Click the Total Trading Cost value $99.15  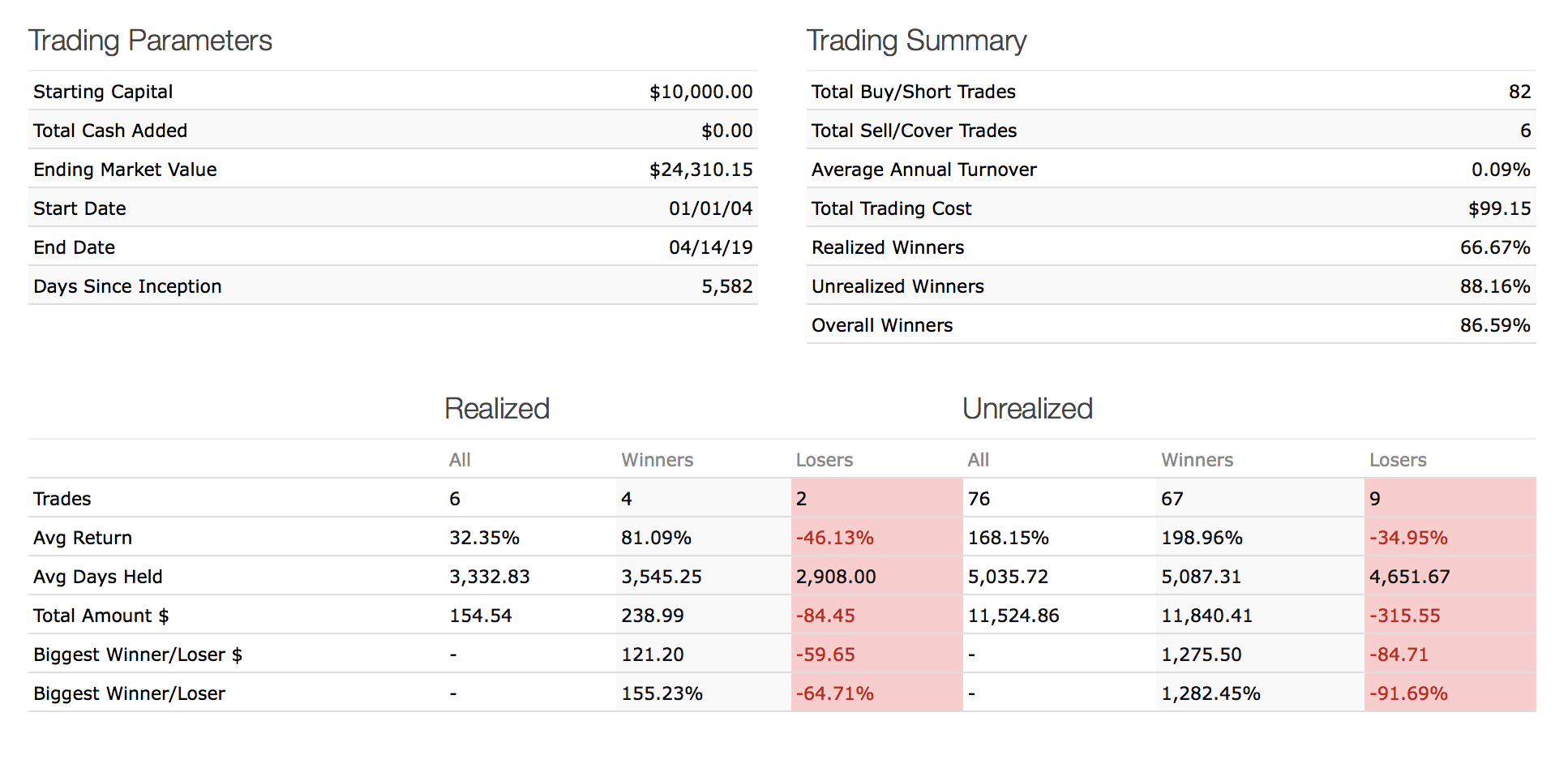tap(1499, 208)
